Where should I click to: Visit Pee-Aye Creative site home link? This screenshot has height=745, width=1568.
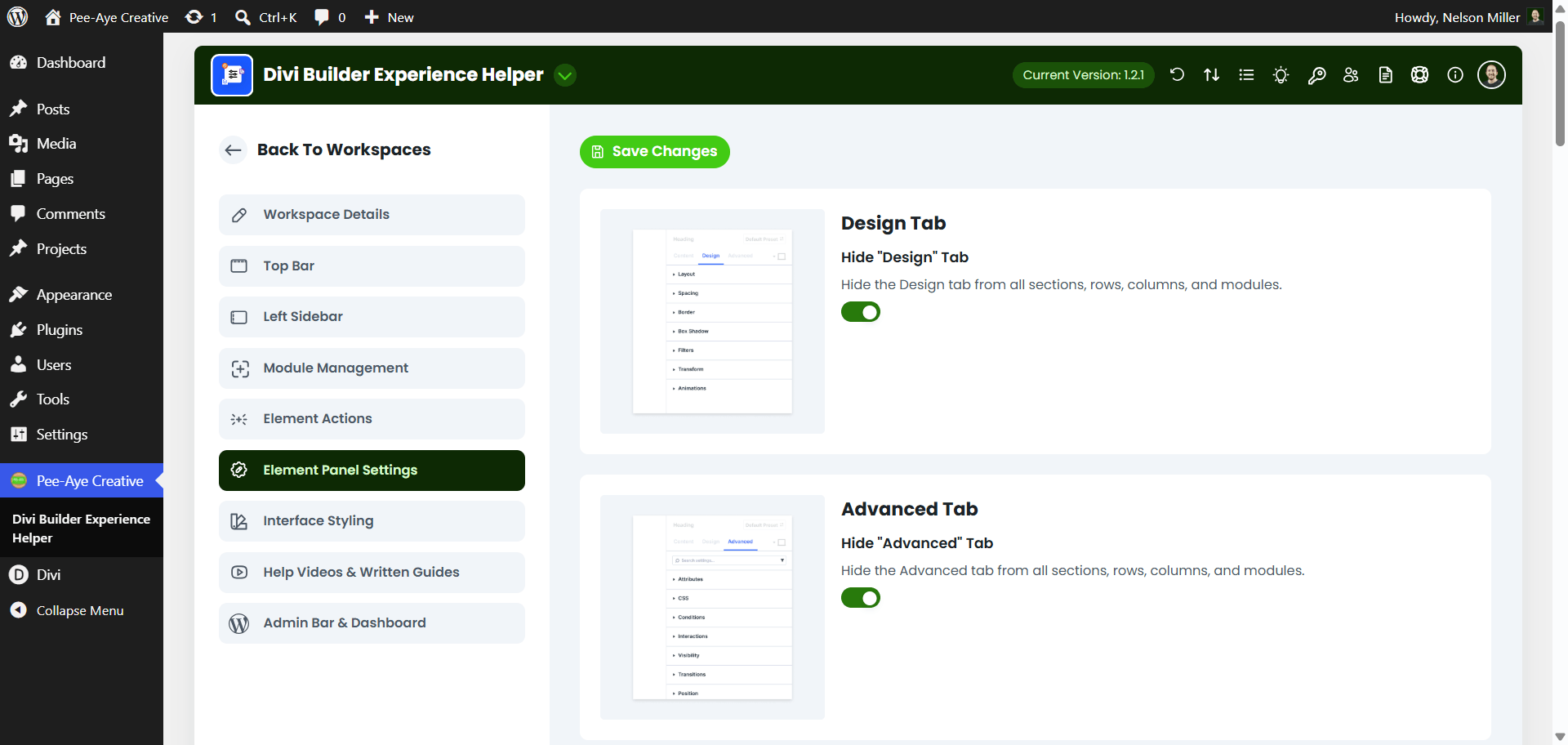pyautogui.click(x=107, y=17)
